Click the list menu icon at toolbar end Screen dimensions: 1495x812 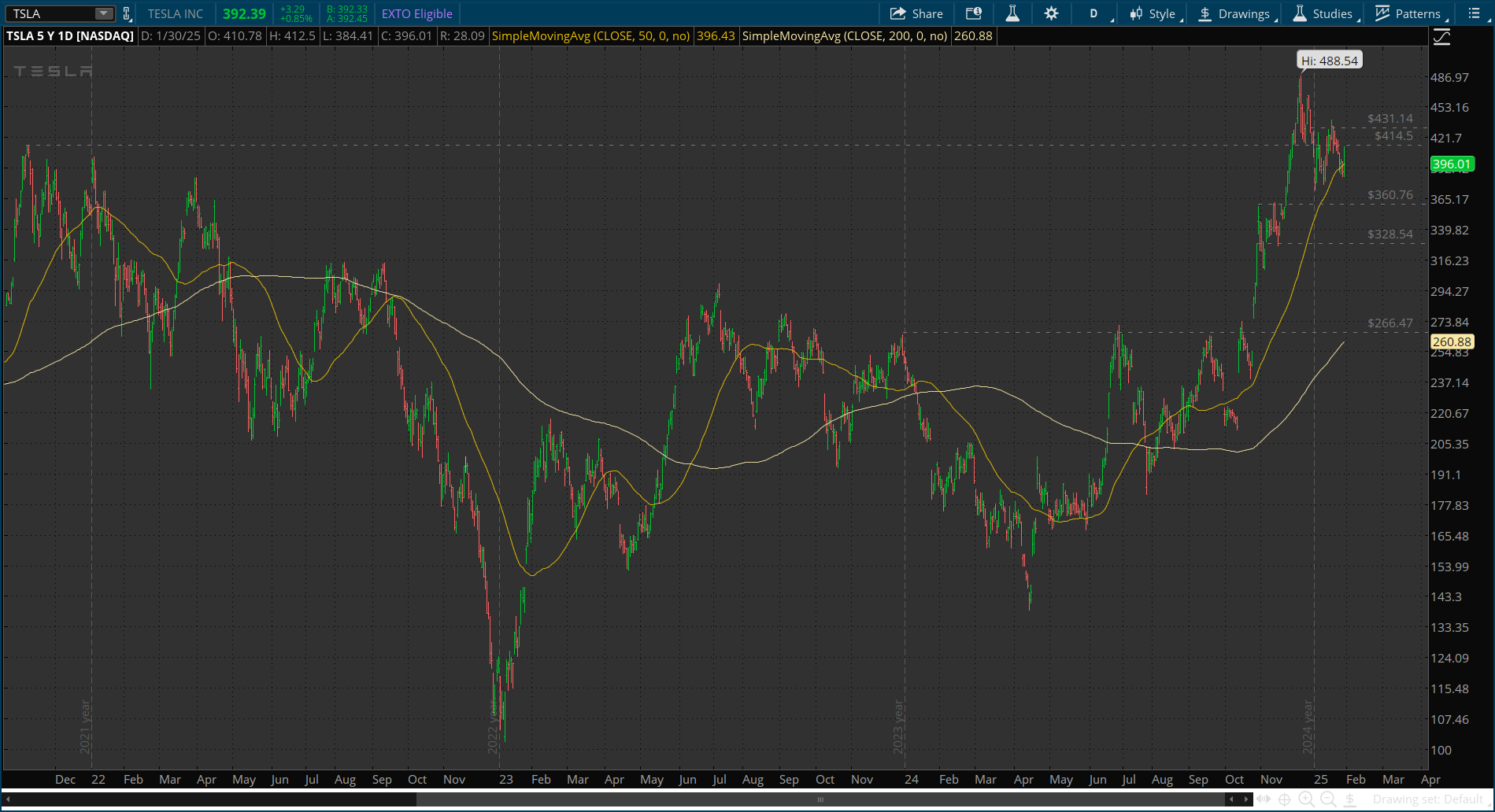click(1474, 13)
